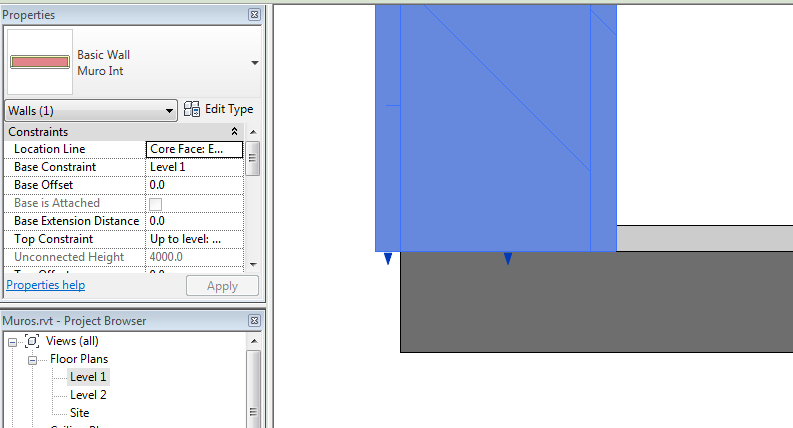Viewport: 793px width, 428px height.
Task: Select the Floor Plans tree item
Action: [x=79, y=359]
